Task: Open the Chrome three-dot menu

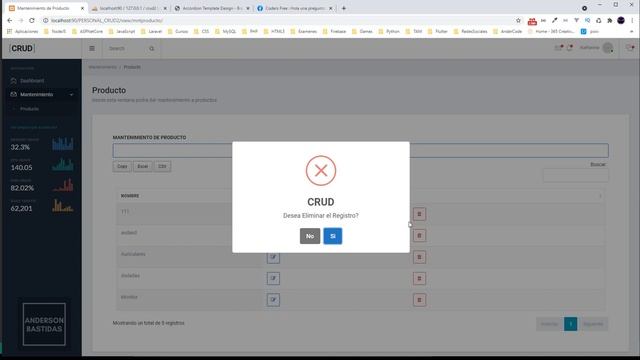Action: coord(632,20)
